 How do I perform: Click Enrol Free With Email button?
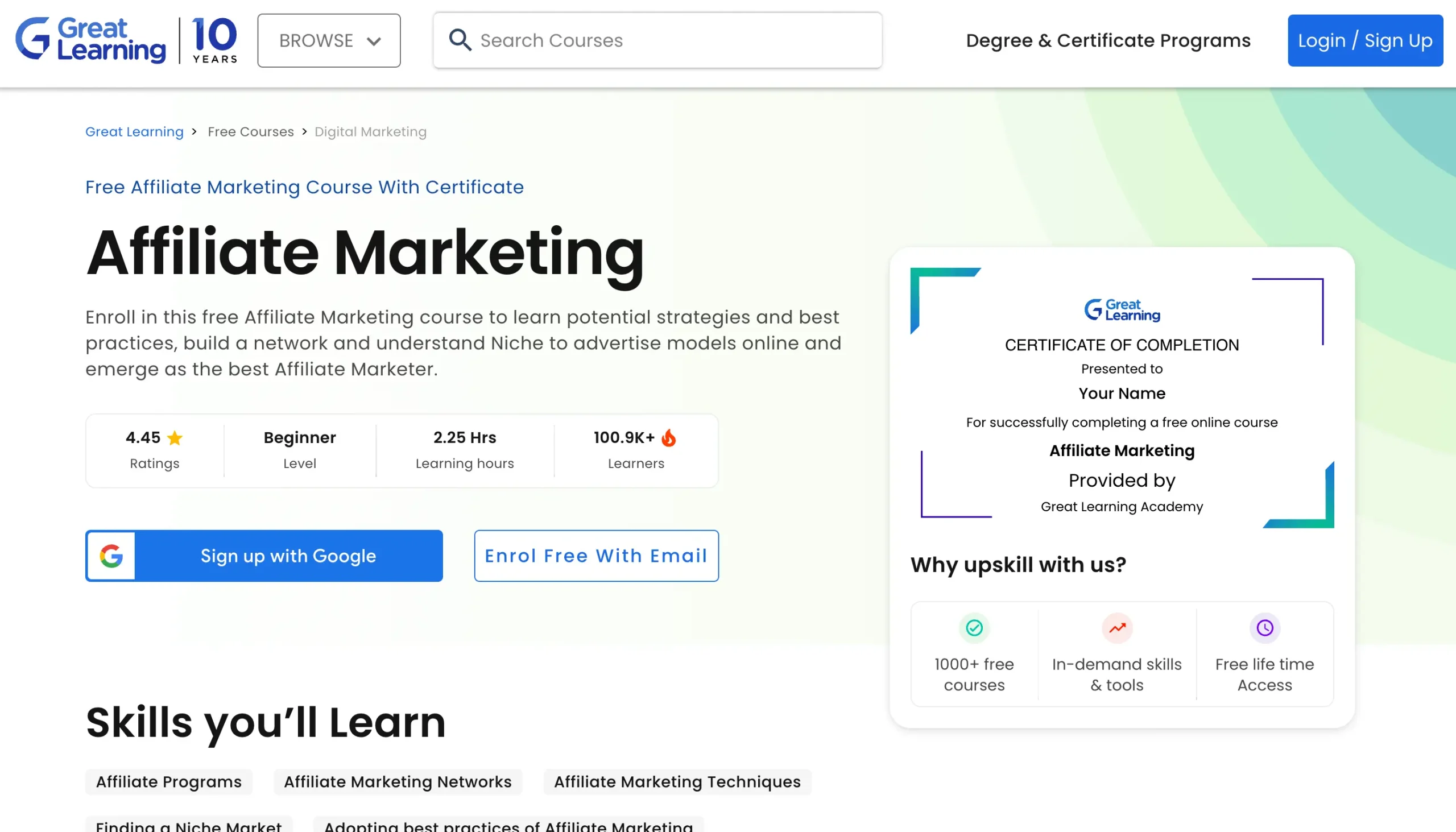[596, 556]
